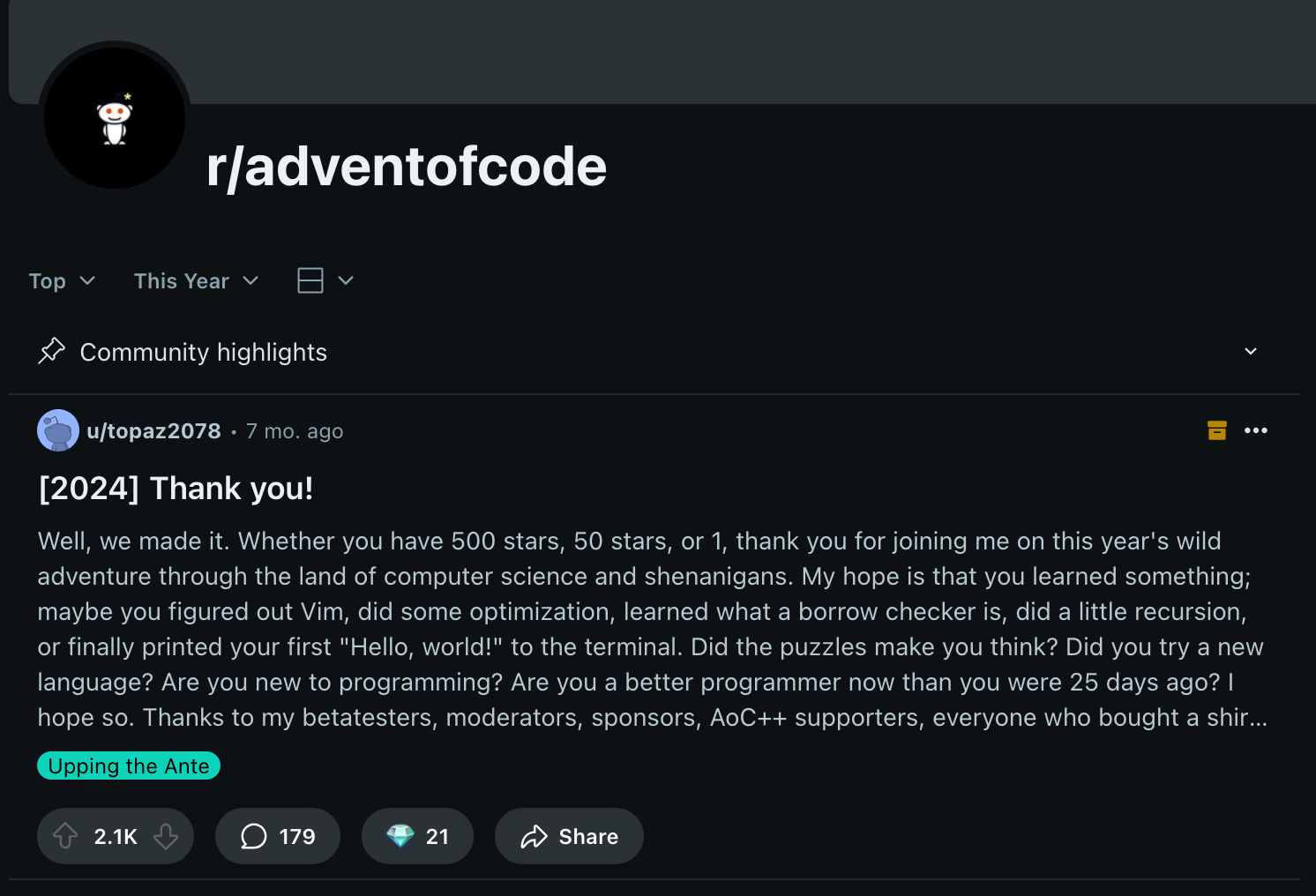The width and height of the screenshot is (1316, 896).
Task: Click the Community highlights pin icon
Action: point(52,351)
